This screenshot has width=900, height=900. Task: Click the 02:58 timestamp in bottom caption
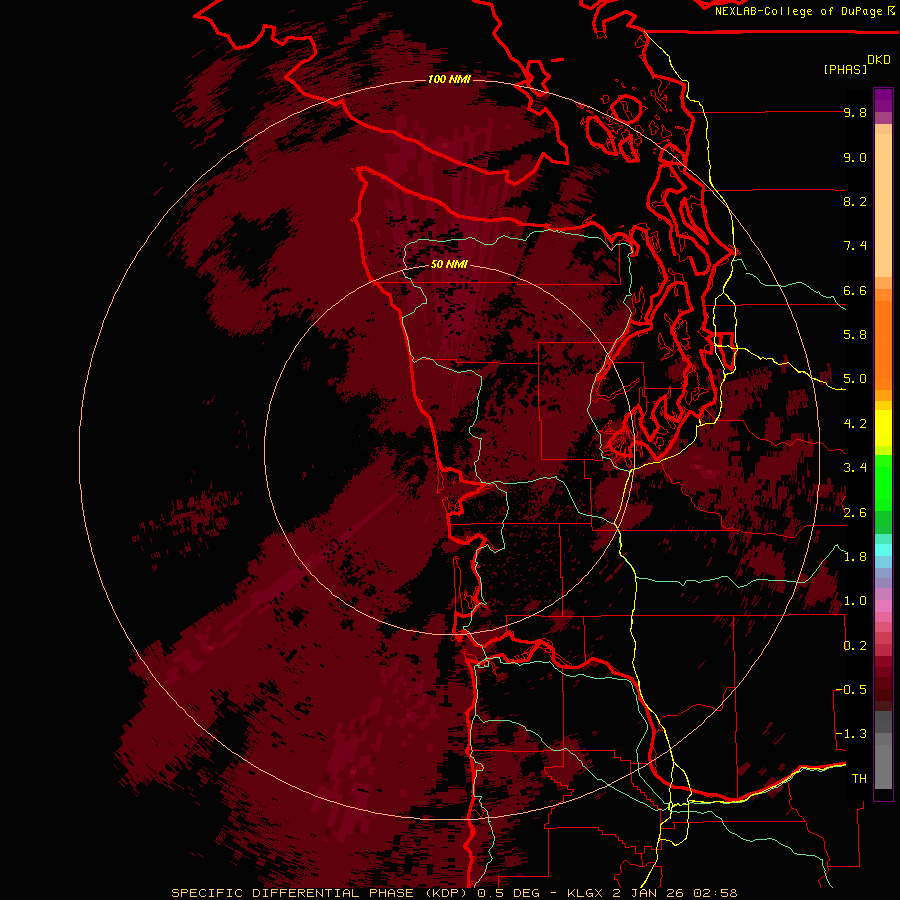coord(715,893)
